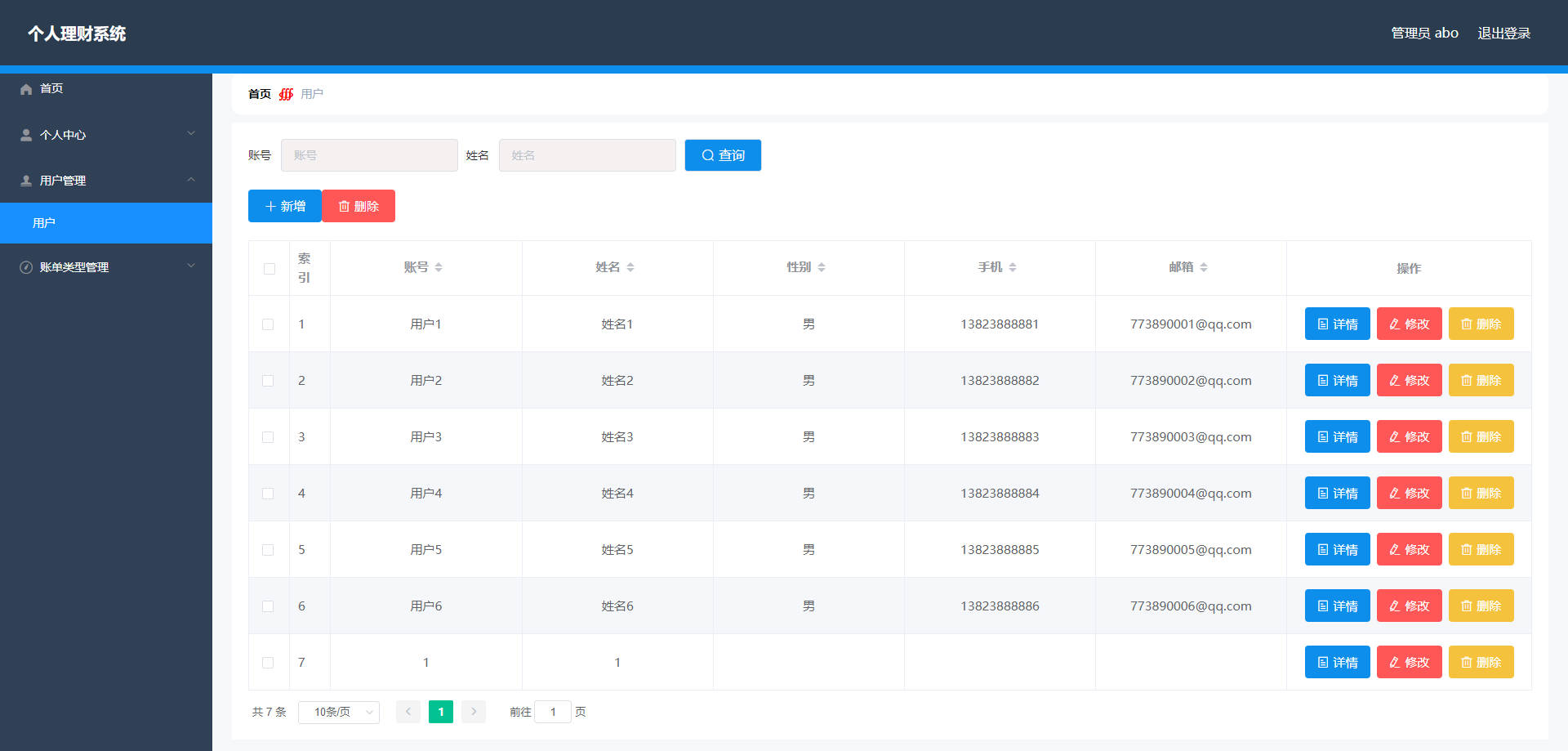
Task: Collapse the 用户管理 menu chevron
Action: 191,179
